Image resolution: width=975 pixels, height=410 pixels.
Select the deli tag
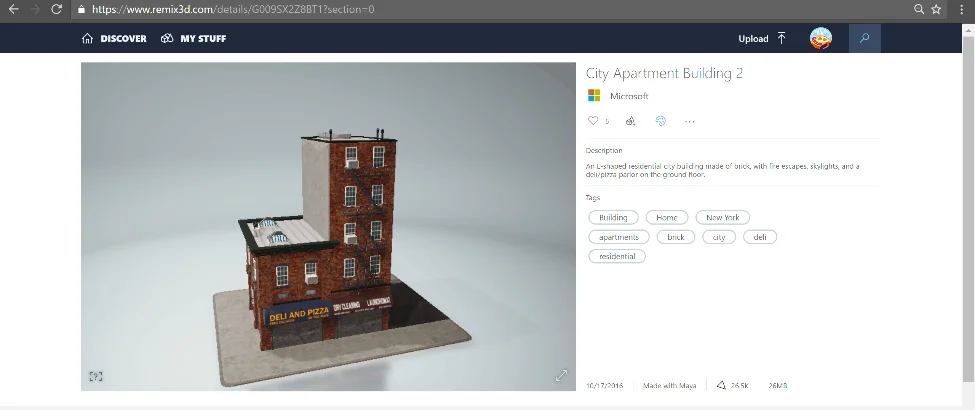pyautogui.click(x=760, y=237)
